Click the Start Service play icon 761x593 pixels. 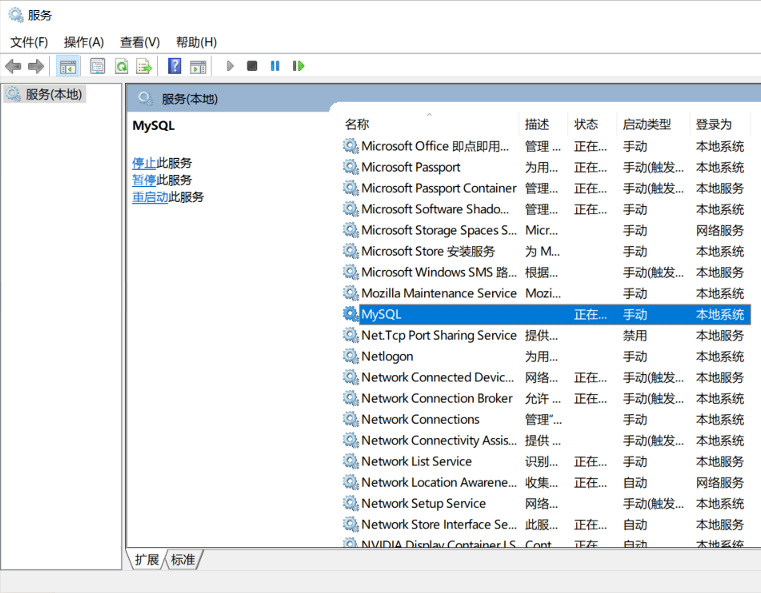[230, 66]
